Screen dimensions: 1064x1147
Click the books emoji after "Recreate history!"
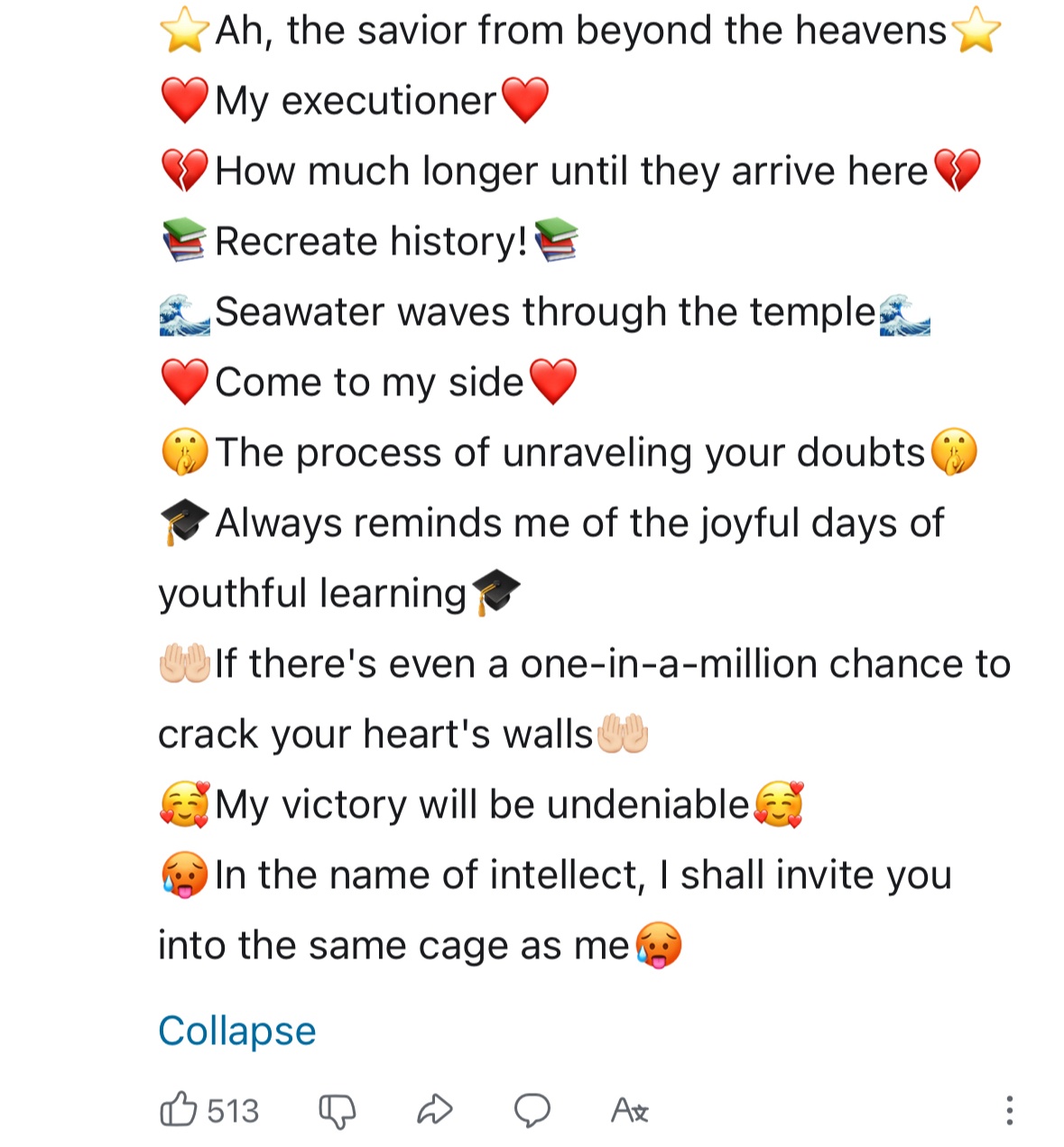click(x=556, y=241)
